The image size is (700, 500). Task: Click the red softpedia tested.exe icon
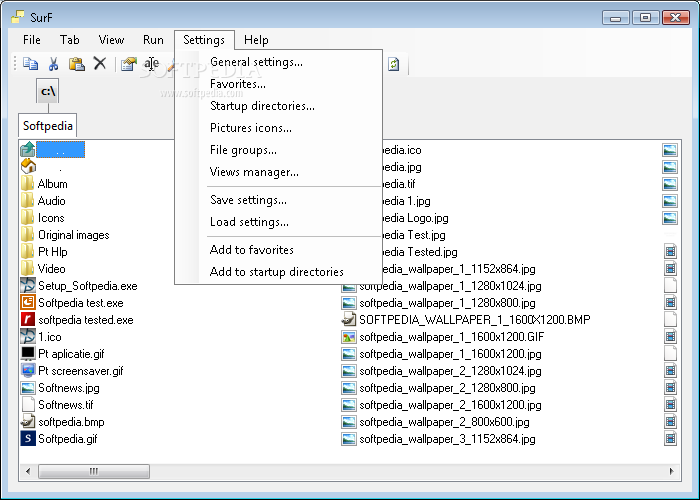(x=28, y=319)
